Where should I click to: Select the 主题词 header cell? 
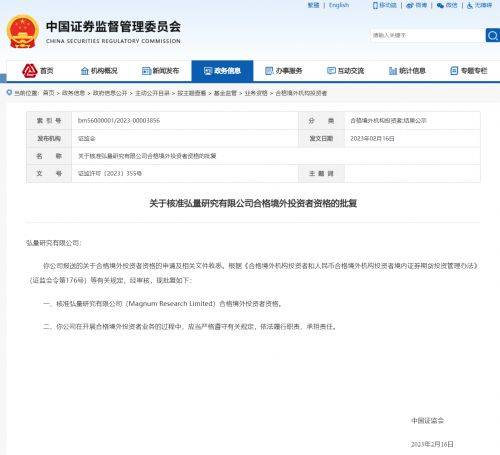(321, 173)
